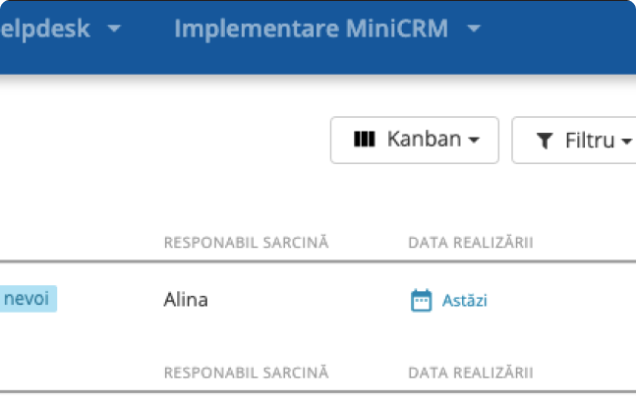
Task: Sort by upper DATA REALIZĂRII column header
Action: 471,242
